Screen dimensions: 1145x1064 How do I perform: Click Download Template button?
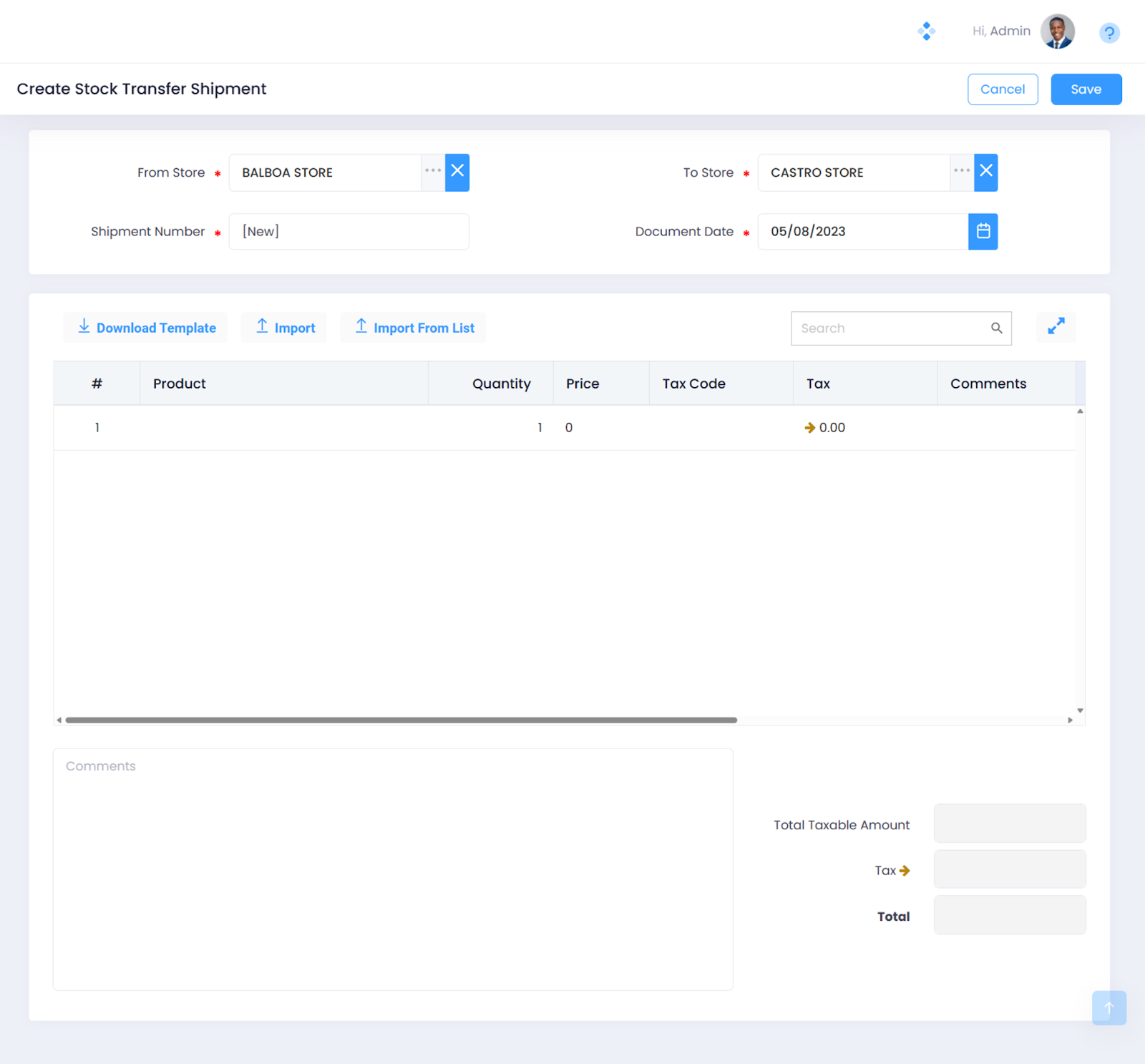[x=146, y=328]
